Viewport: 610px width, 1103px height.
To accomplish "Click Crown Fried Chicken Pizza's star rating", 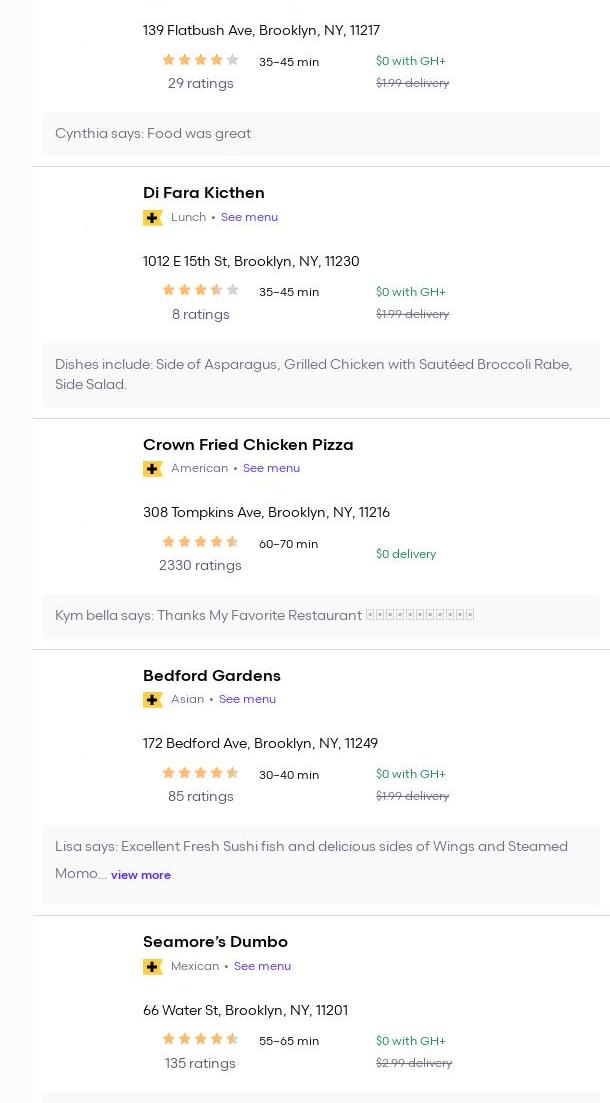I will point(200,542).
